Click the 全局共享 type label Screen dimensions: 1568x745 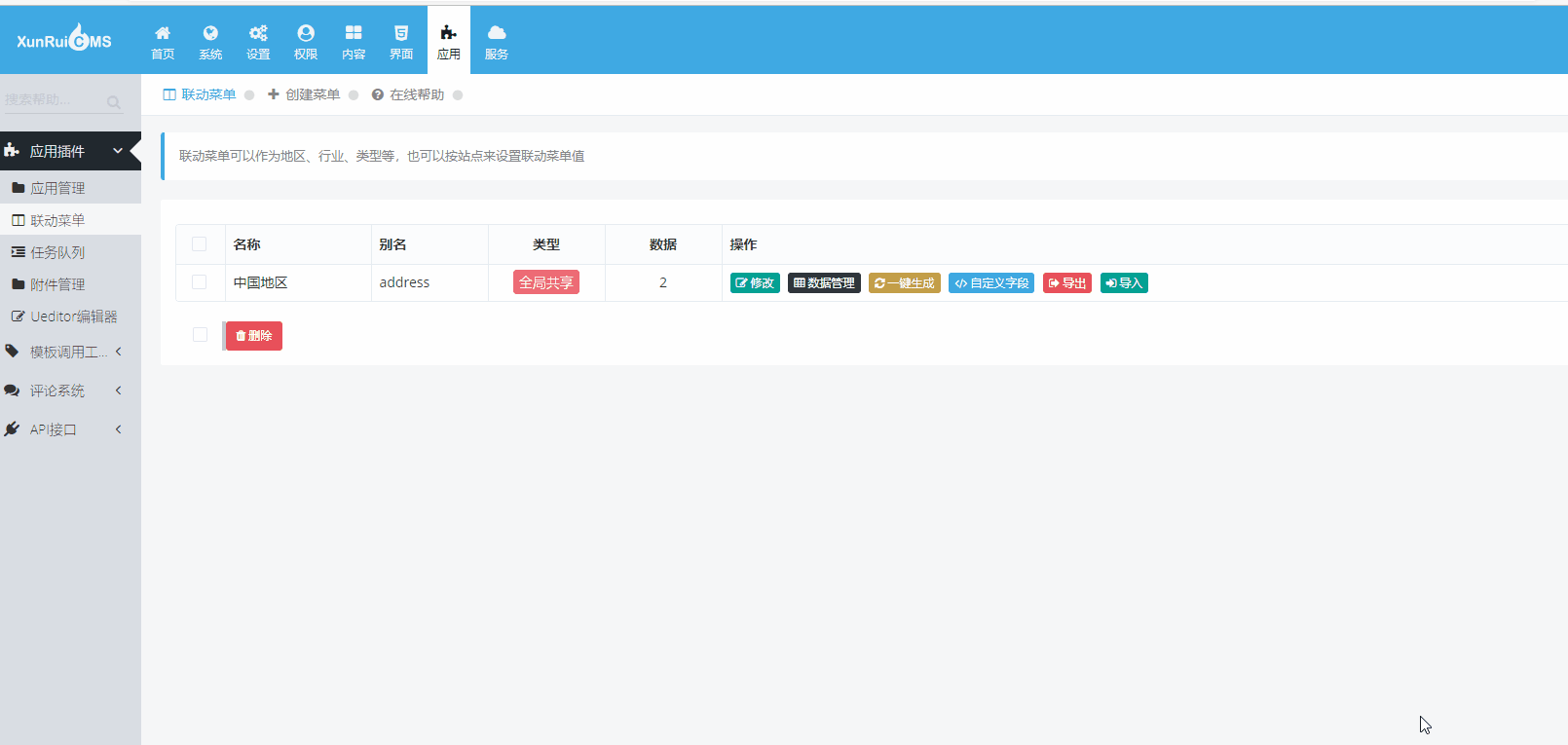[x=546, y=282]
